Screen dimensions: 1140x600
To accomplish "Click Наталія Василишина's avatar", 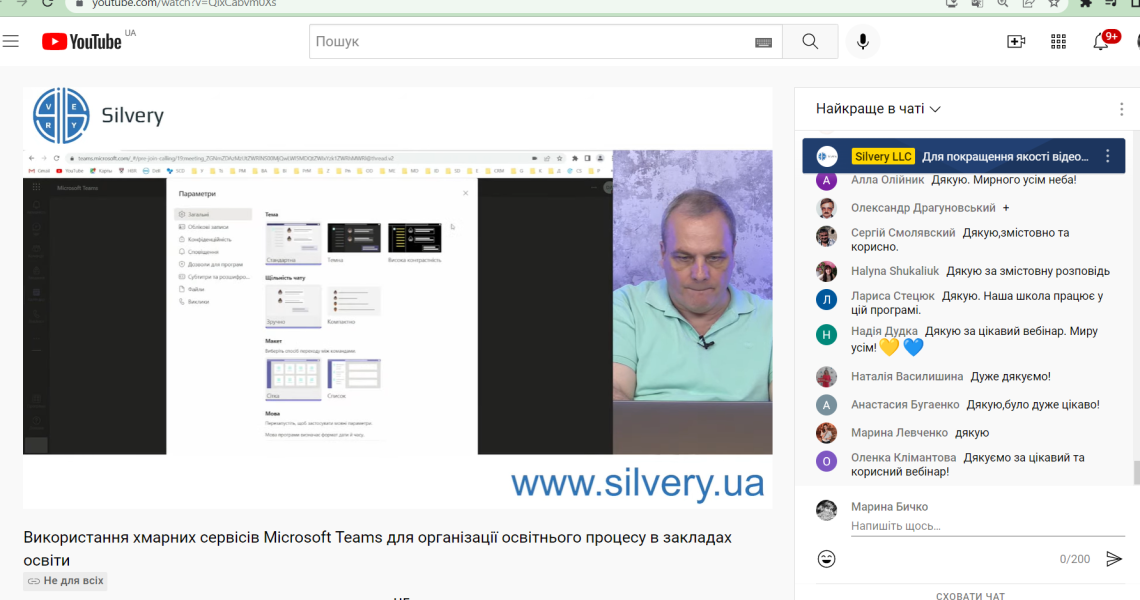I will pos(827,377).
